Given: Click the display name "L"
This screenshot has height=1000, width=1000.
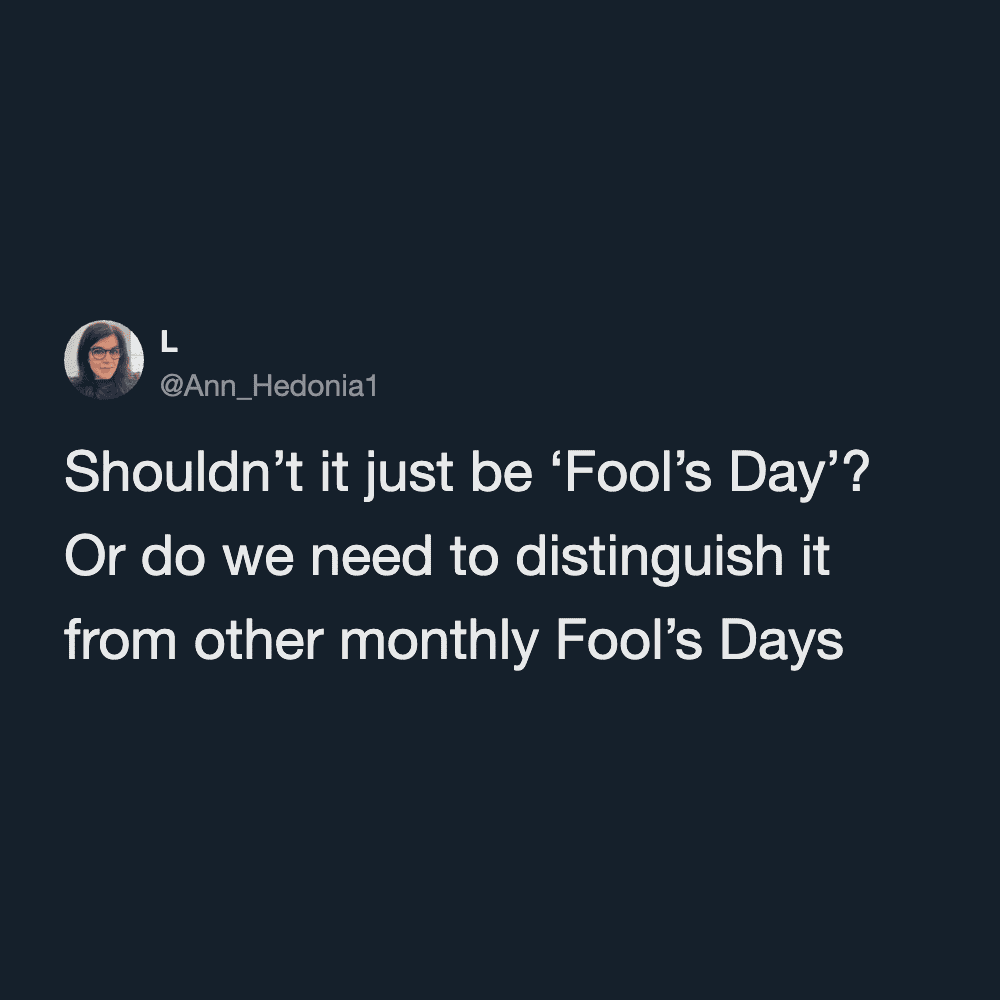Looking at the screenshot, I should 169,343.
